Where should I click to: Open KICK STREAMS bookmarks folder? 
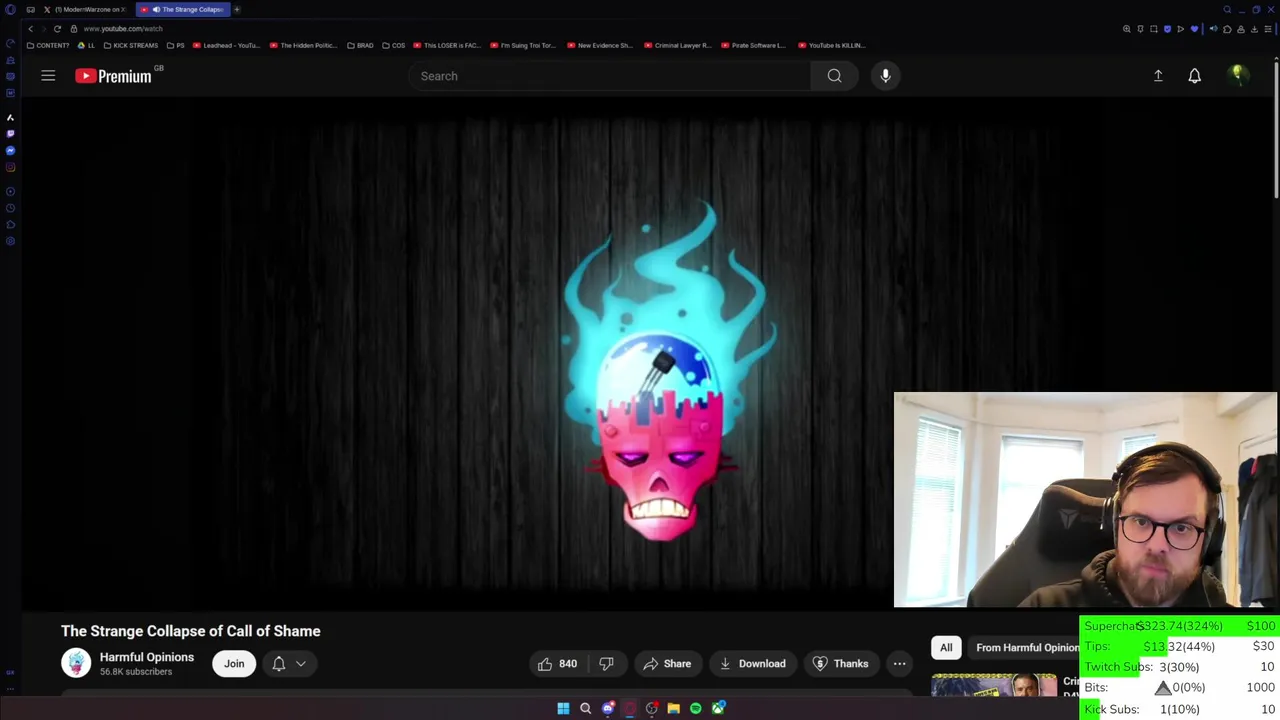133,45
